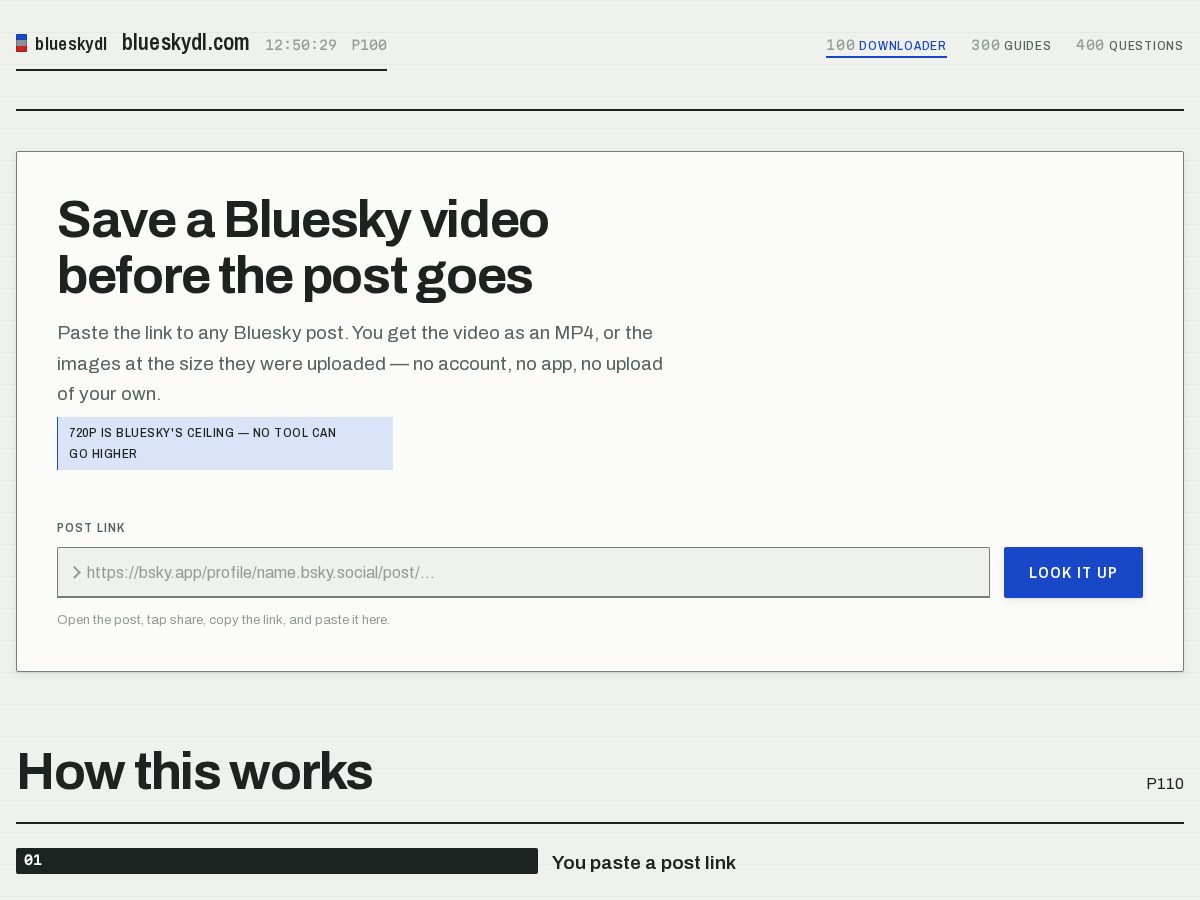Screen dimensions: 1200x900
Task: Click the "Save a Bluesky video" headline
Action: [303, 247]
